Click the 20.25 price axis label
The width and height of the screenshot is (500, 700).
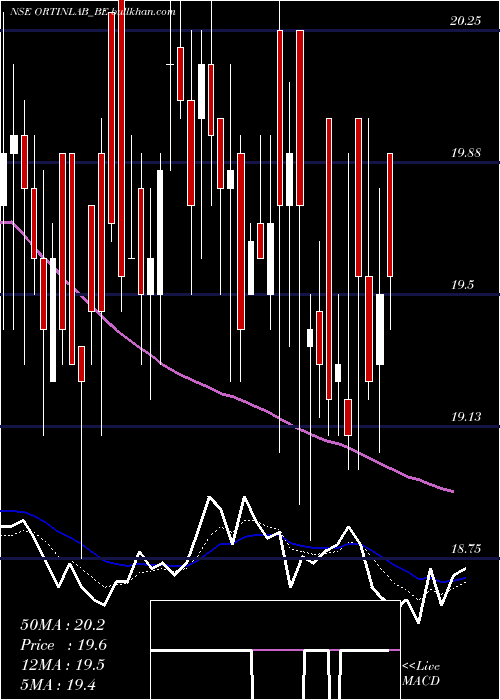(465, 21)
